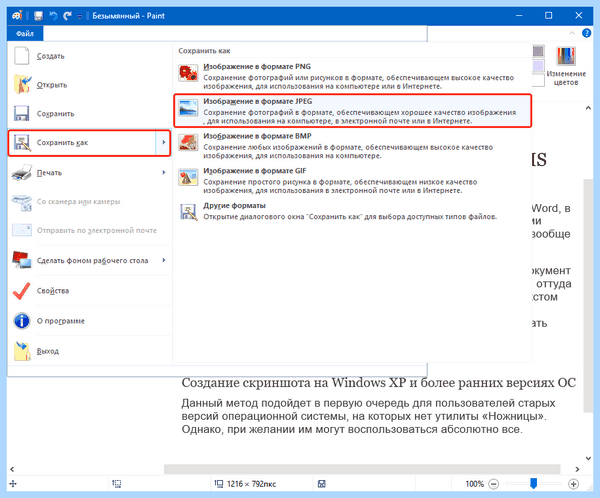Click the horizontal scrollbar track

[x=362, y=469]
